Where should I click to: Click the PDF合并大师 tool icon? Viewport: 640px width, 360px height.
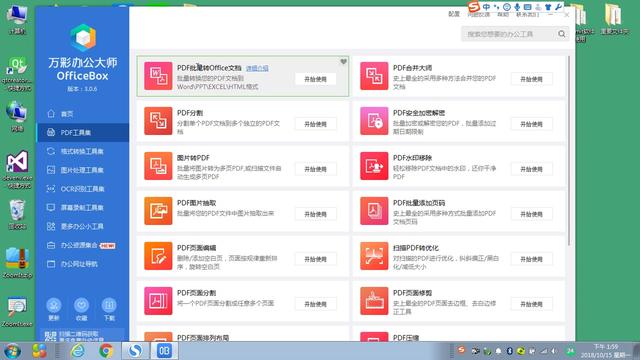tap(374, 76)
